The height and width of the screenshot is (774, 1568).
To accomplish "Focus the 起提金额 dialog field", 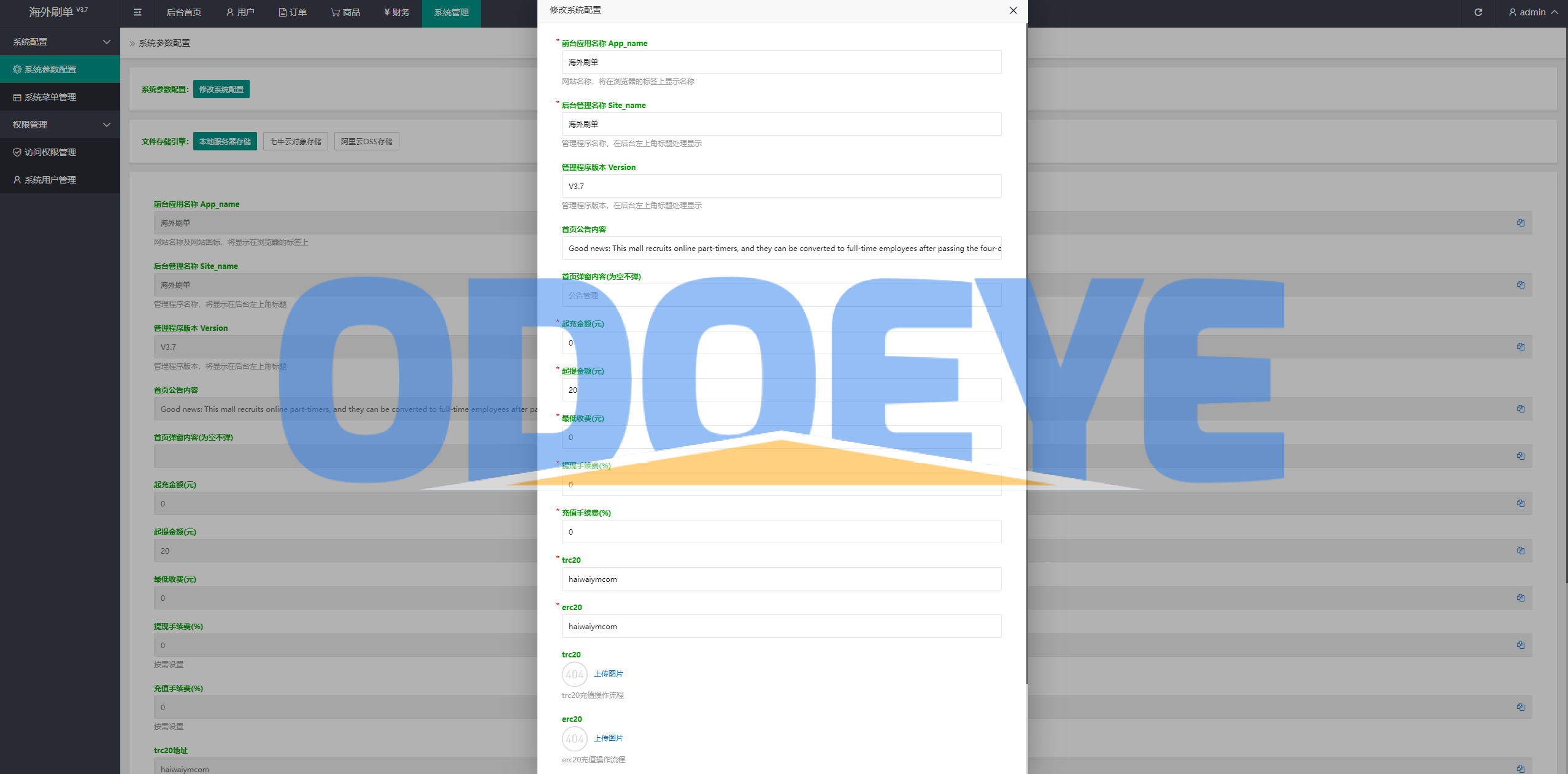I will (782, 390).
